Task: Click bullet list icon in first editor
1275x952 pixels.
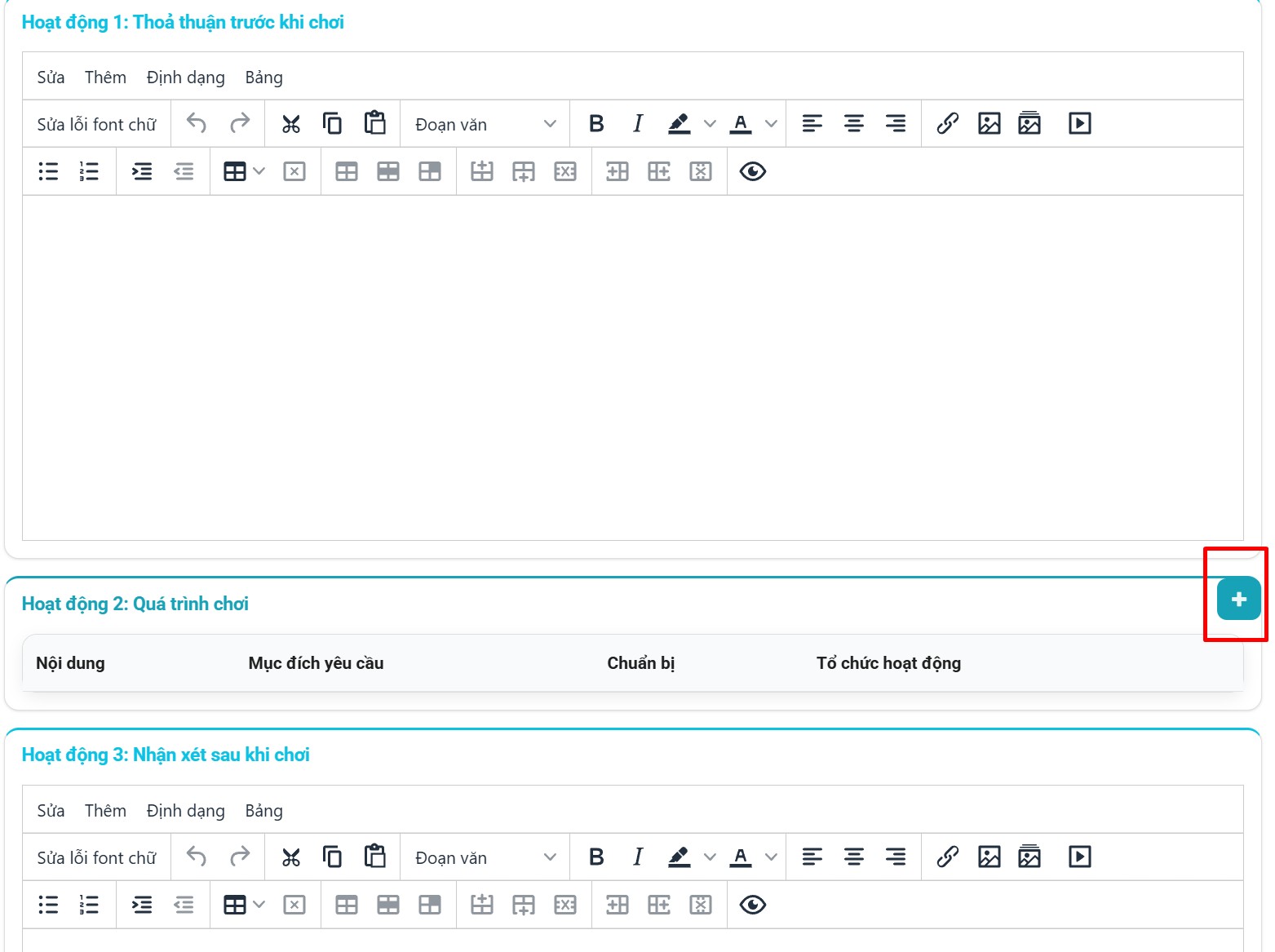Action: pos(49,171)
